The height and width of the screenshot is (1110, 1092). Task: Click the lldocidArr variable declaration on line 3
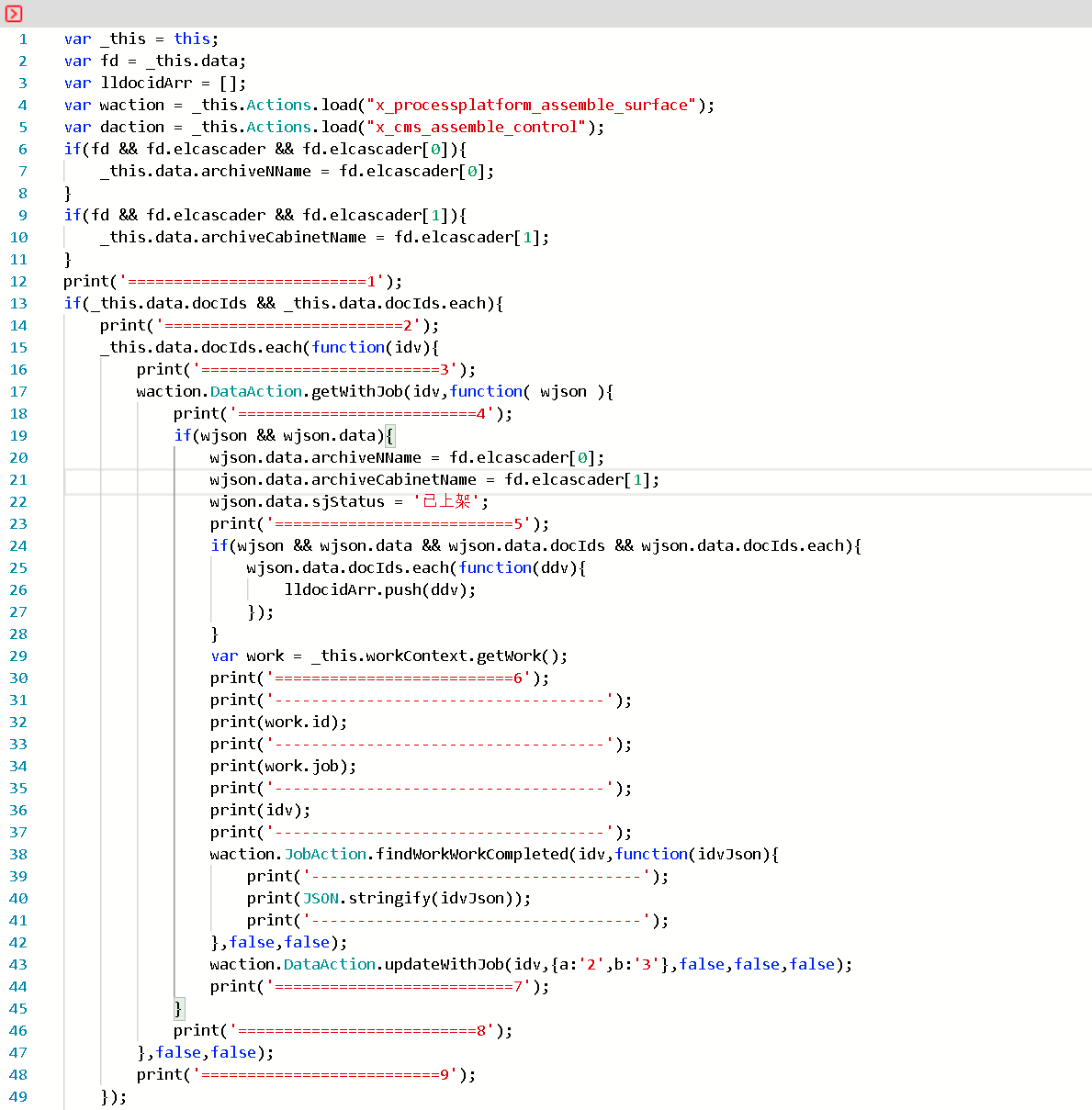click(x=146, y=83)
